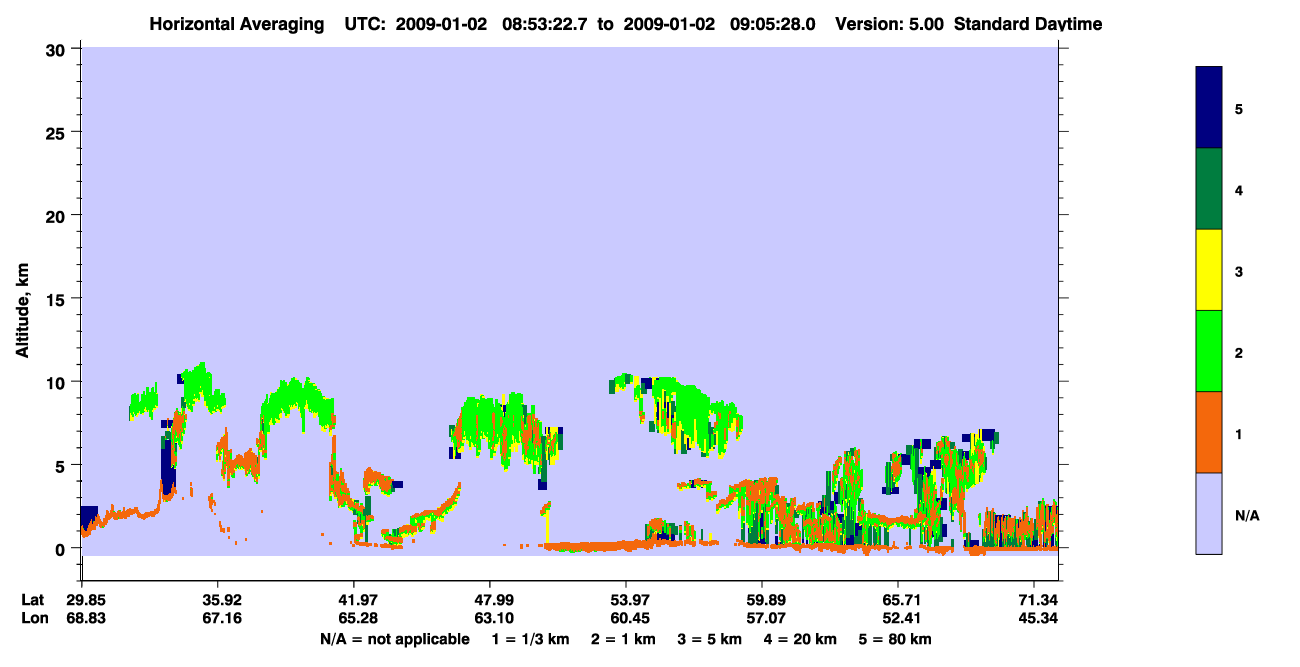The image size is (1300, 667).
Task: Click the y-axis tick label 25
Action: 58,132
